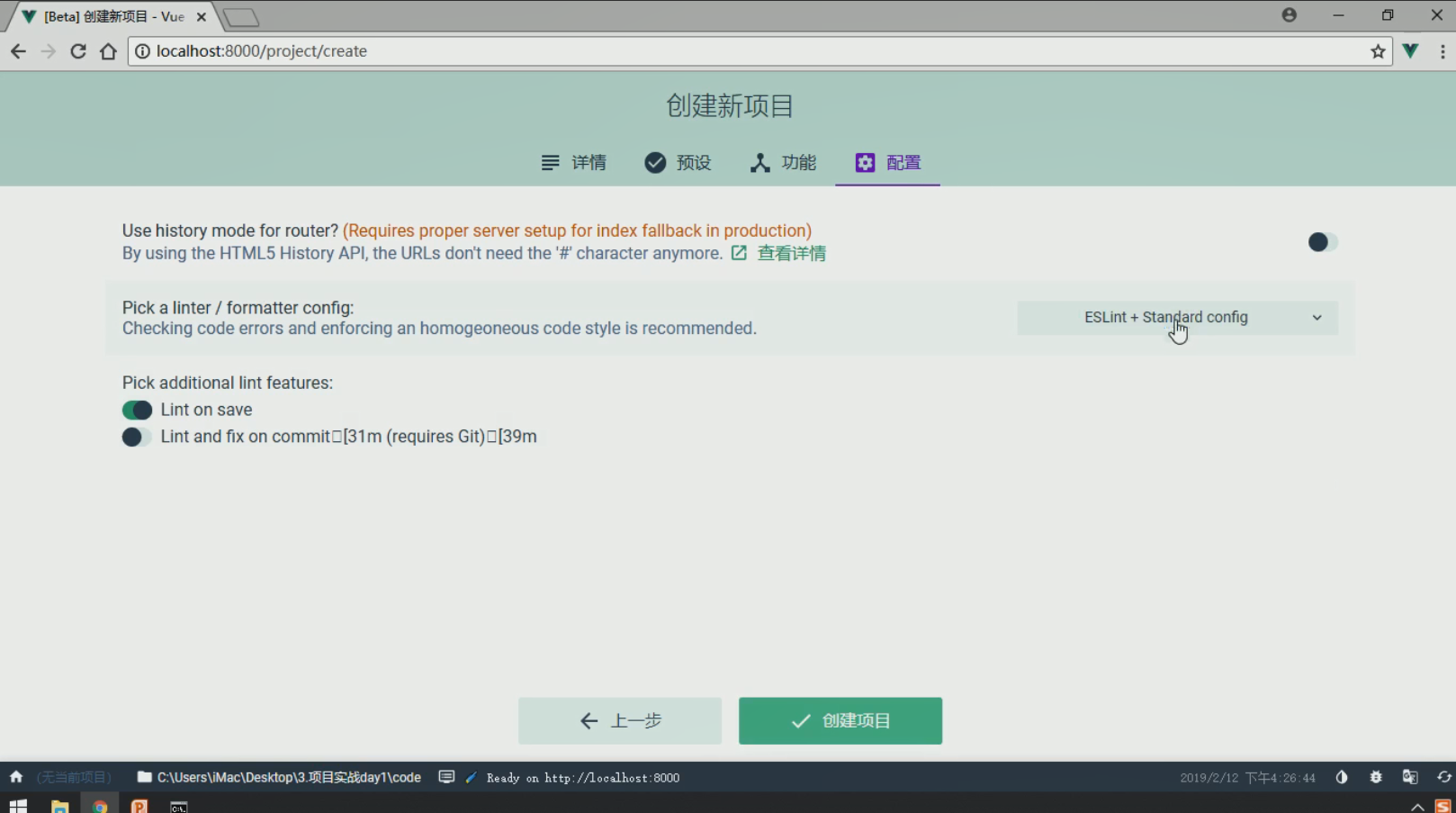Click the dropdown chevron beside Standard config

click(1317, 317)
